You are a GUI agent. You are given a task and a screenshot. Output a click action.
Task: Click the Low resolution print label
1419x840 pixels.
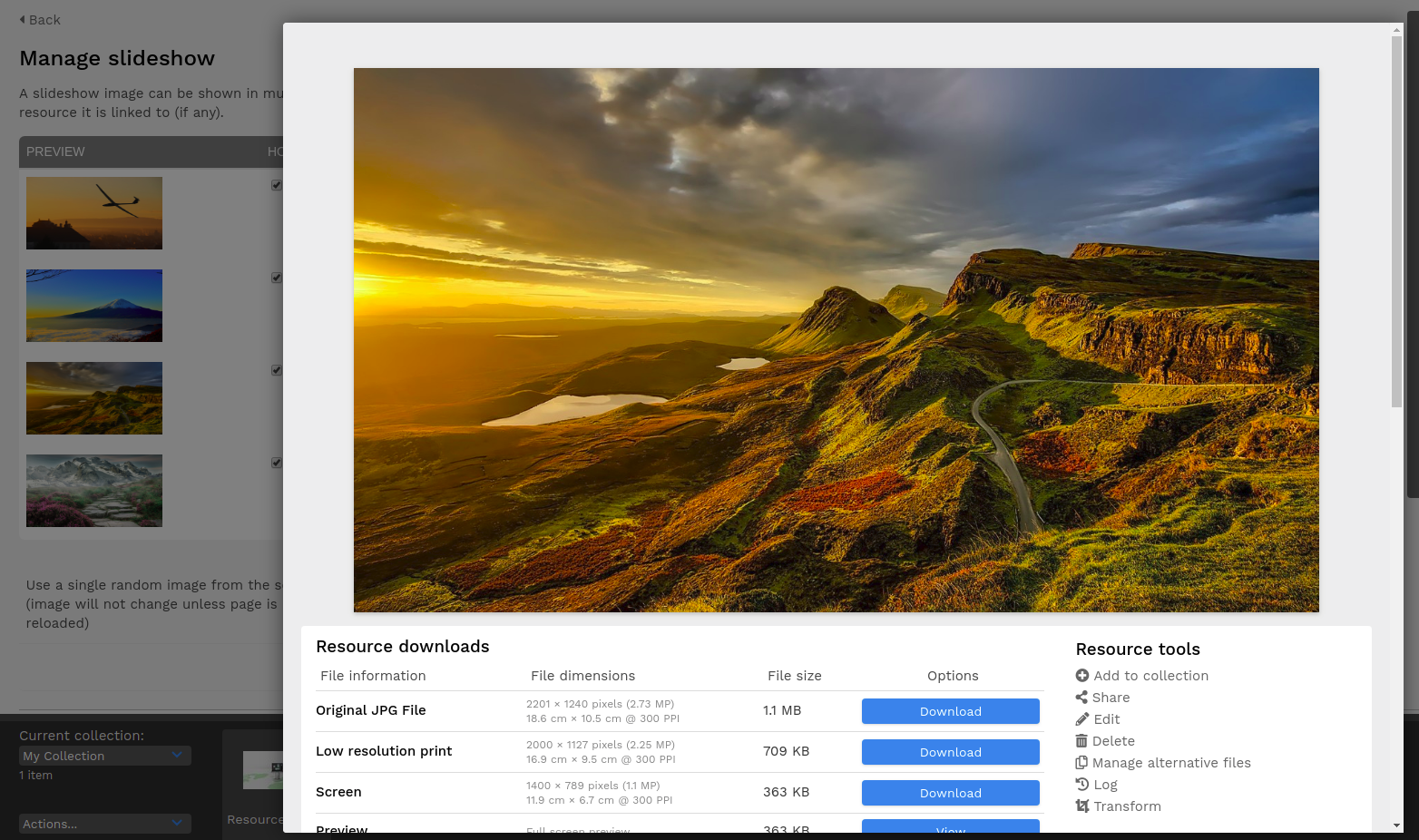pos(384,751)
